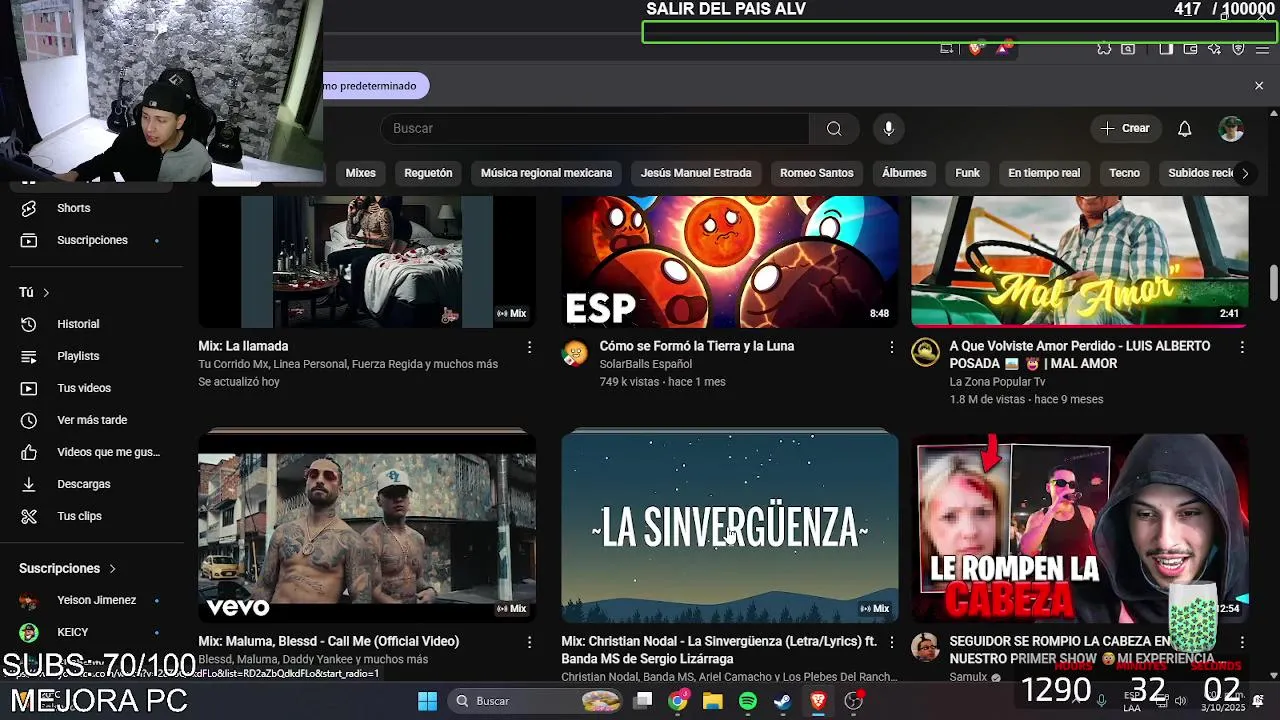Open the Yeison Jimenez subscription

click(x=92, y=600)
